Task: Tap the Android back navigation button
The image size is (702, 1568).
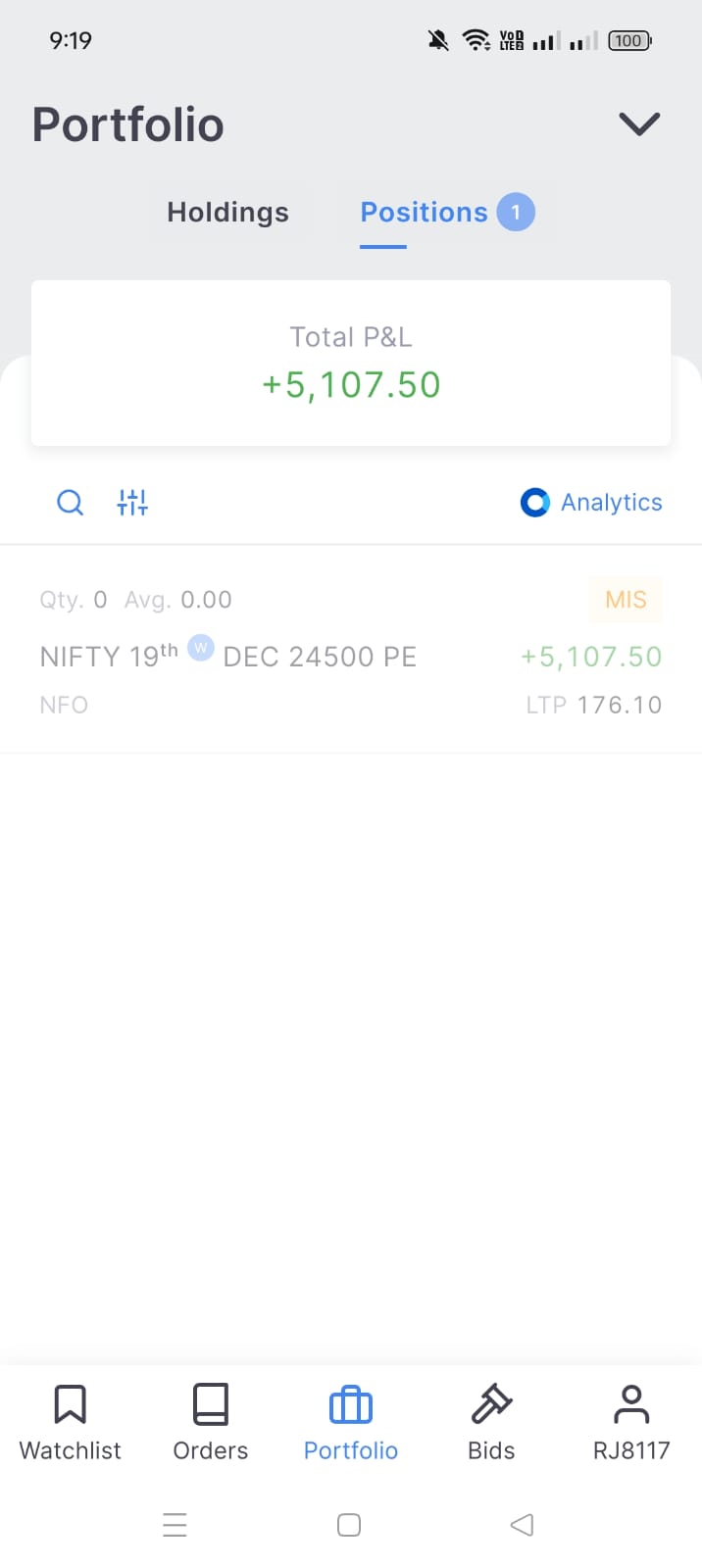Action: tap(523, 1525)
